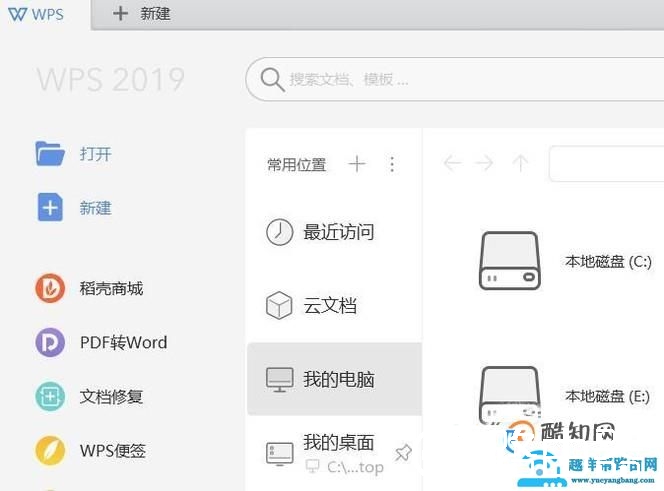Toggle the pin icon beside 我的桌面
Image resolution: width=664 pixels, height=491 pixels.
(x=403, y=453)
